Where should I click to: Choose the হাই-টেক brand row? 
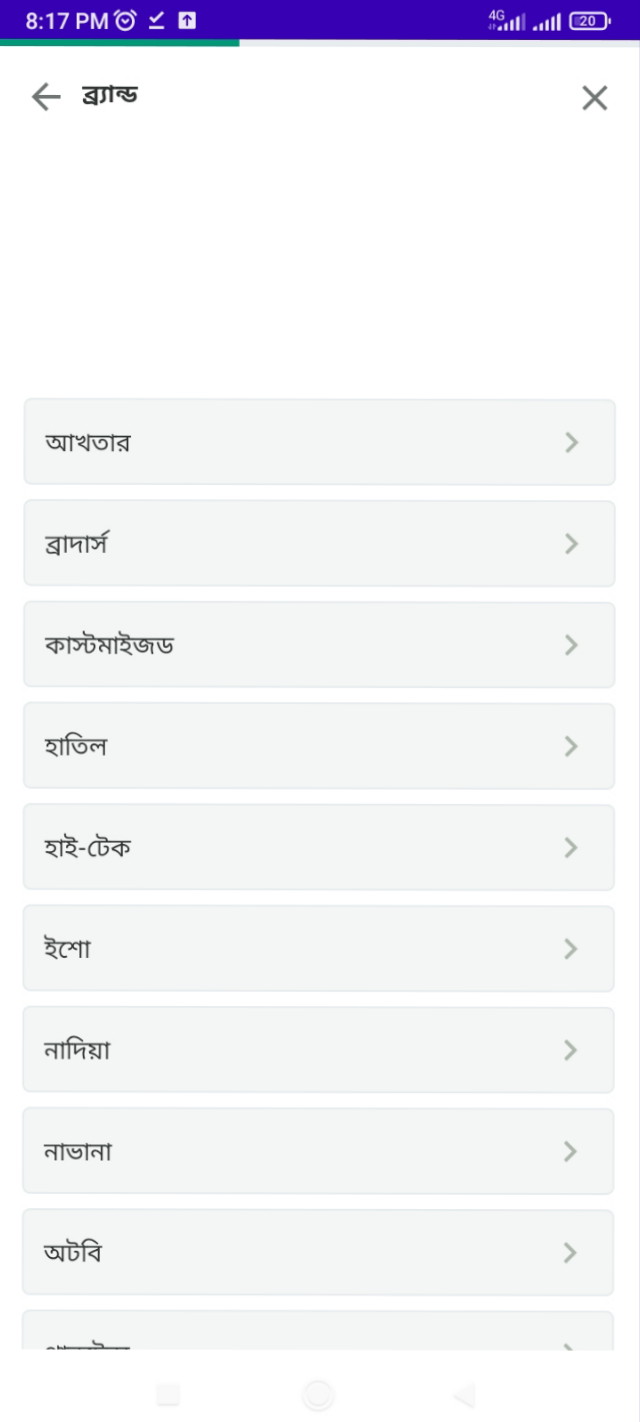[x=319, y=847]
